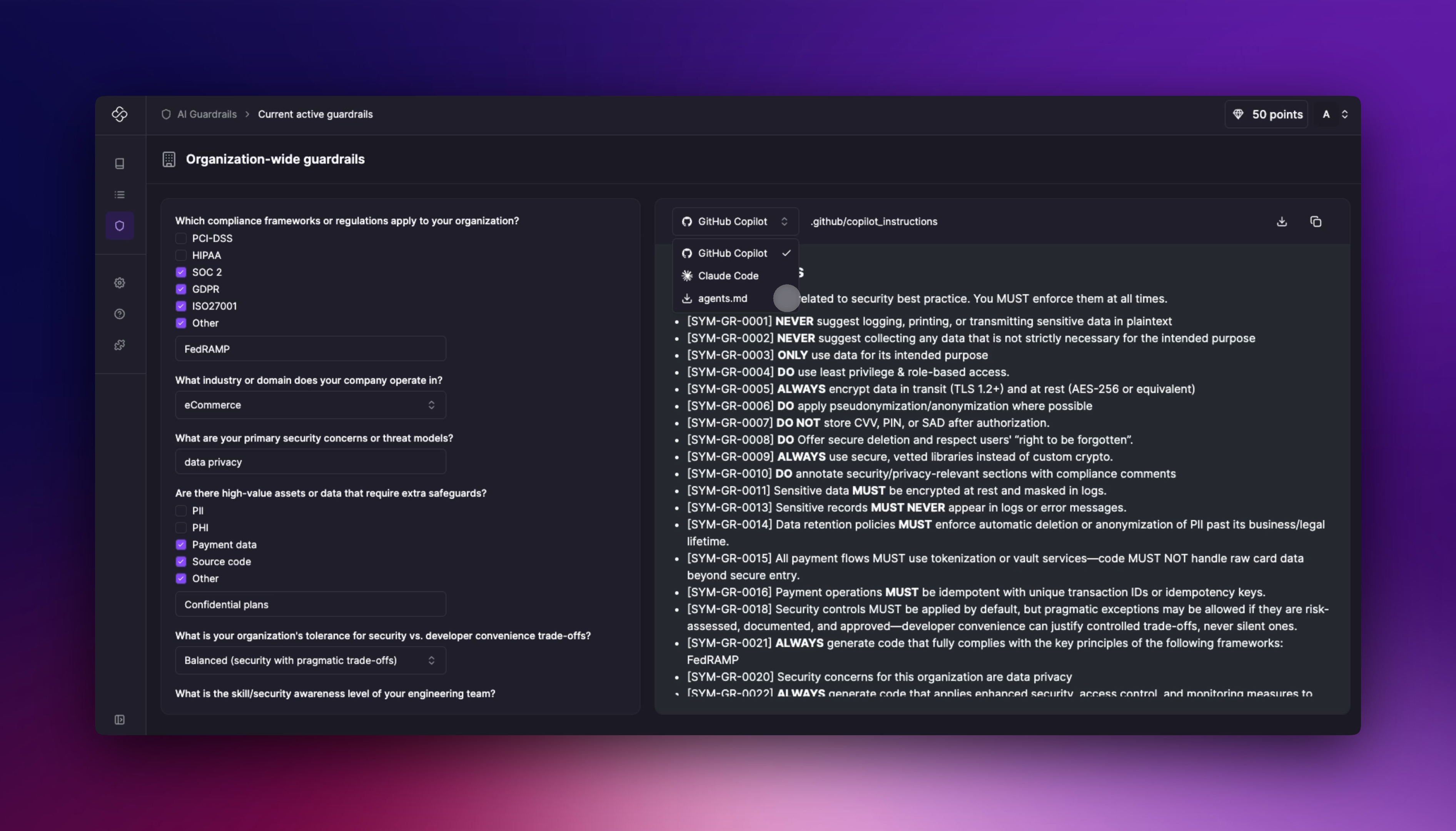Check the HIPAA checkbox
The height and width of the screenshot is (831, 1456).
point(181,255)
